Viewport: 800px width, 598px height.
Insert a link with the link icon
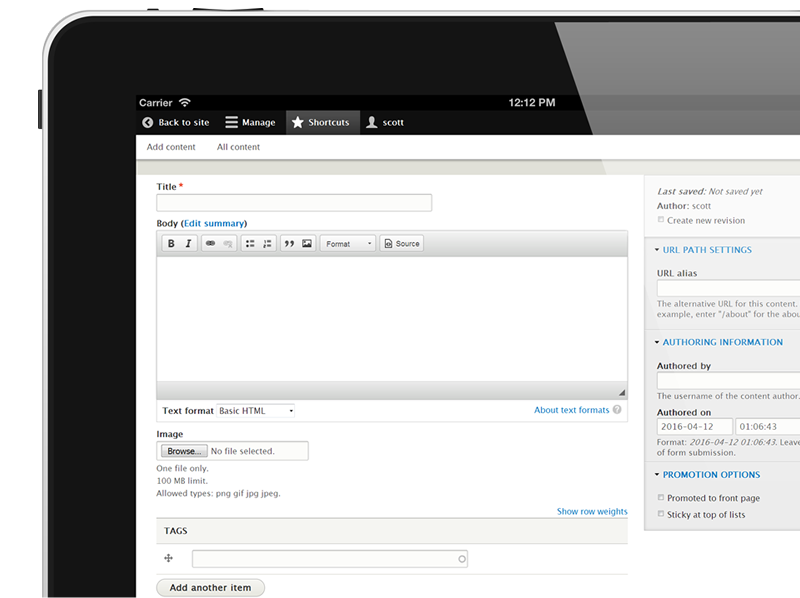210,243
